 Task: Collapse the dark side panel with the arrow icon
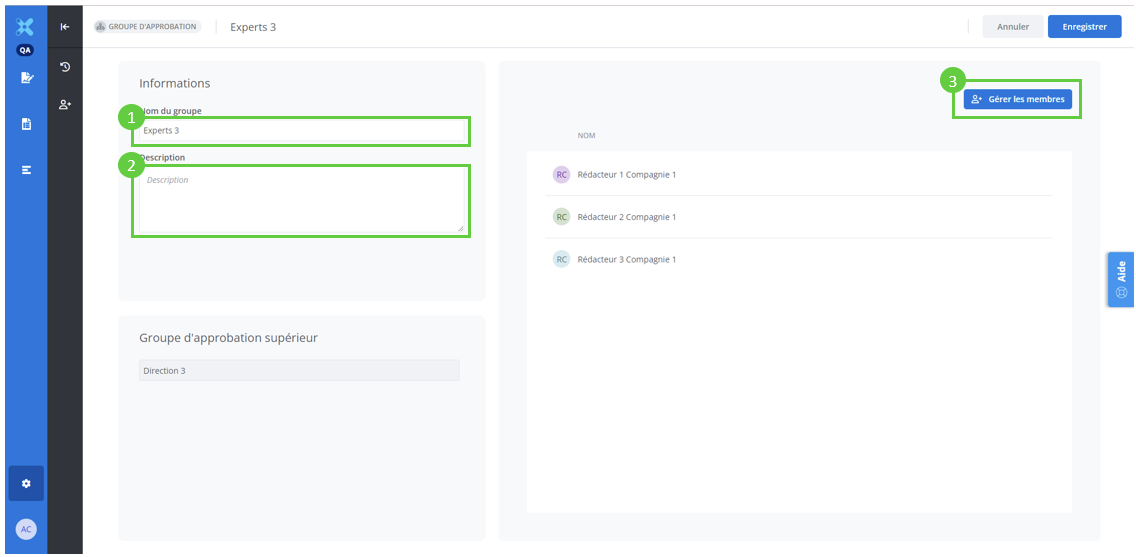65,27
